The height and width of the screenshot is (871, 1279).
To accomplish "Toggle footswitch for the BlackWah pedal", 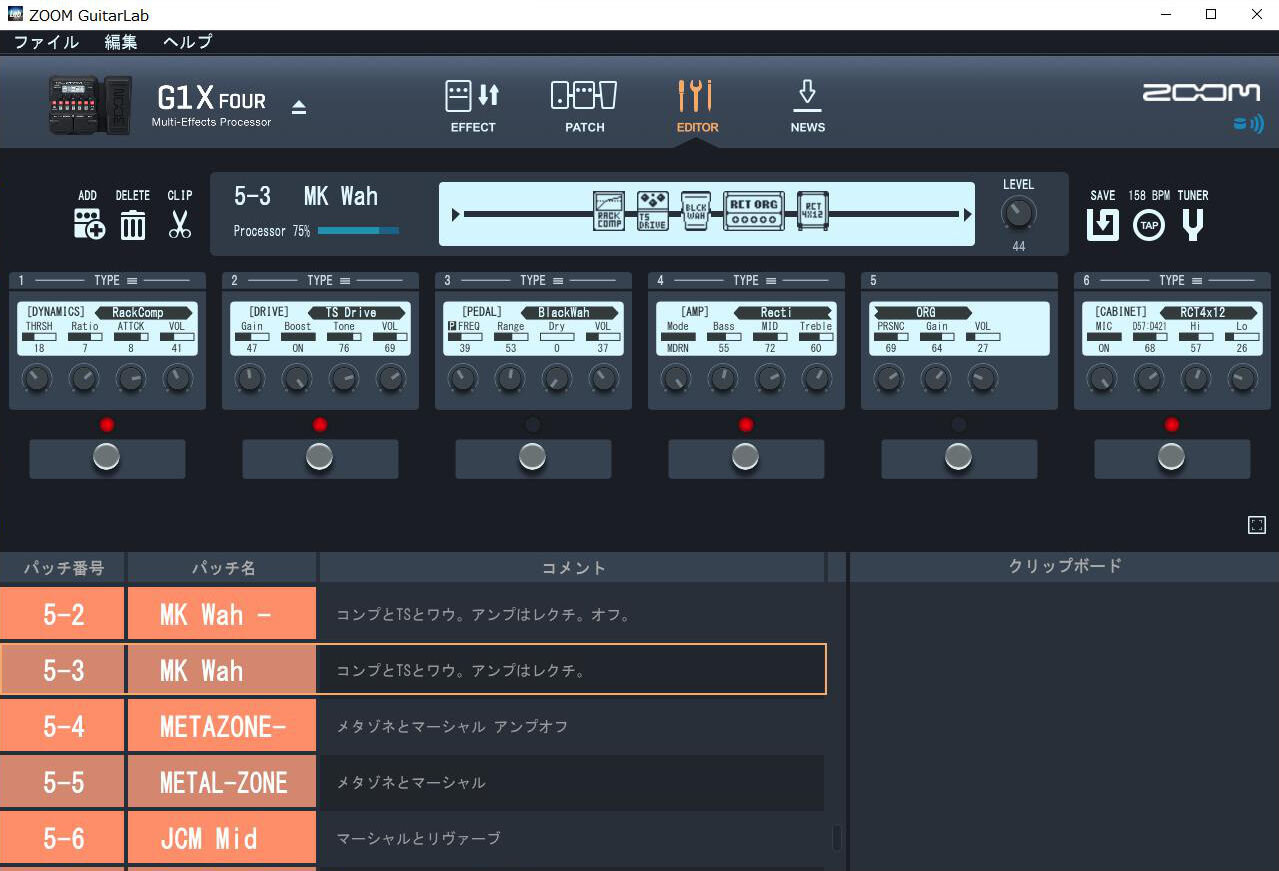I will tap(532, 457).
